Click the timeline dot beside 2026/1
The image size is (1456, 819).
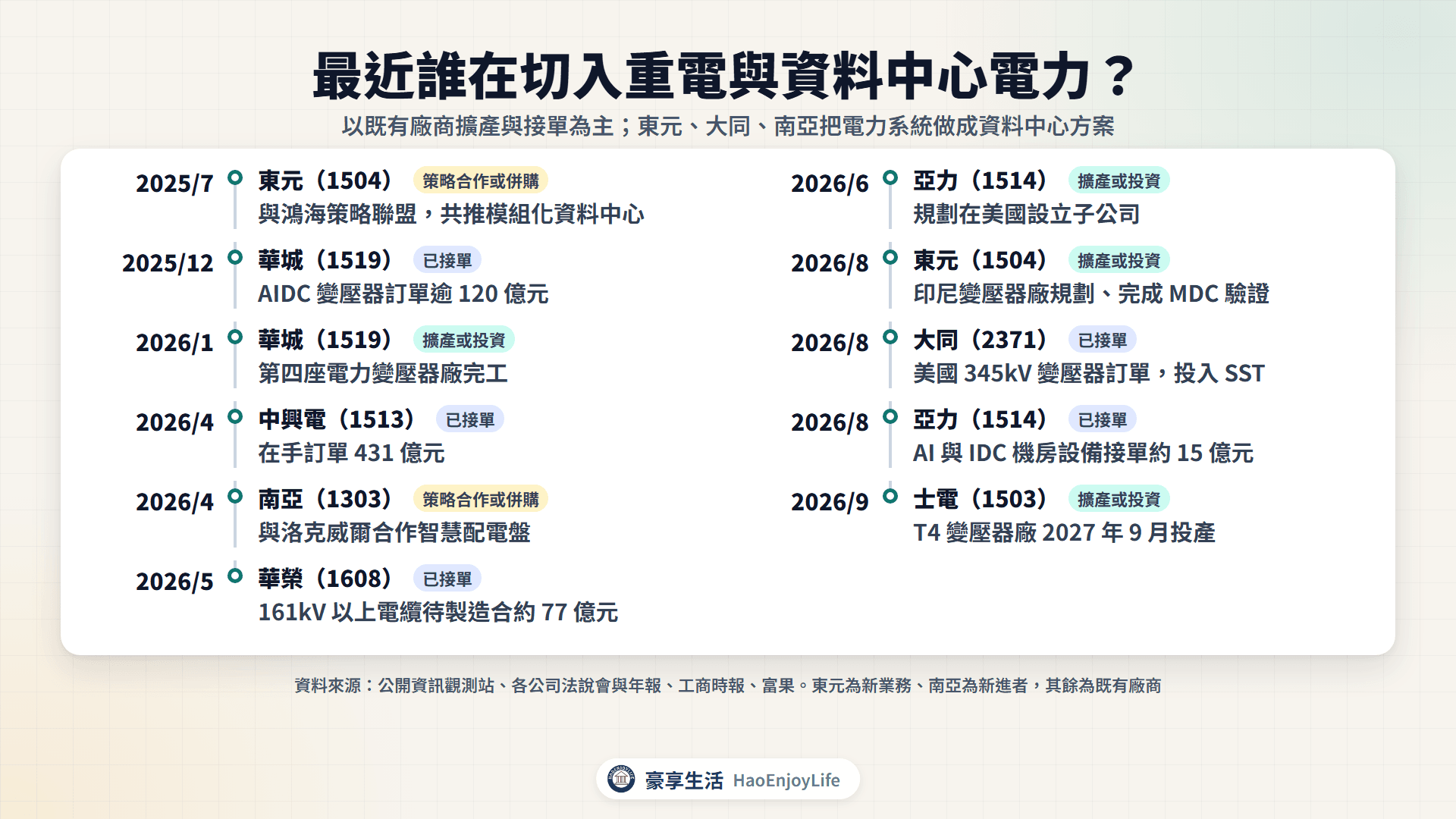click(x=235, y=337)
